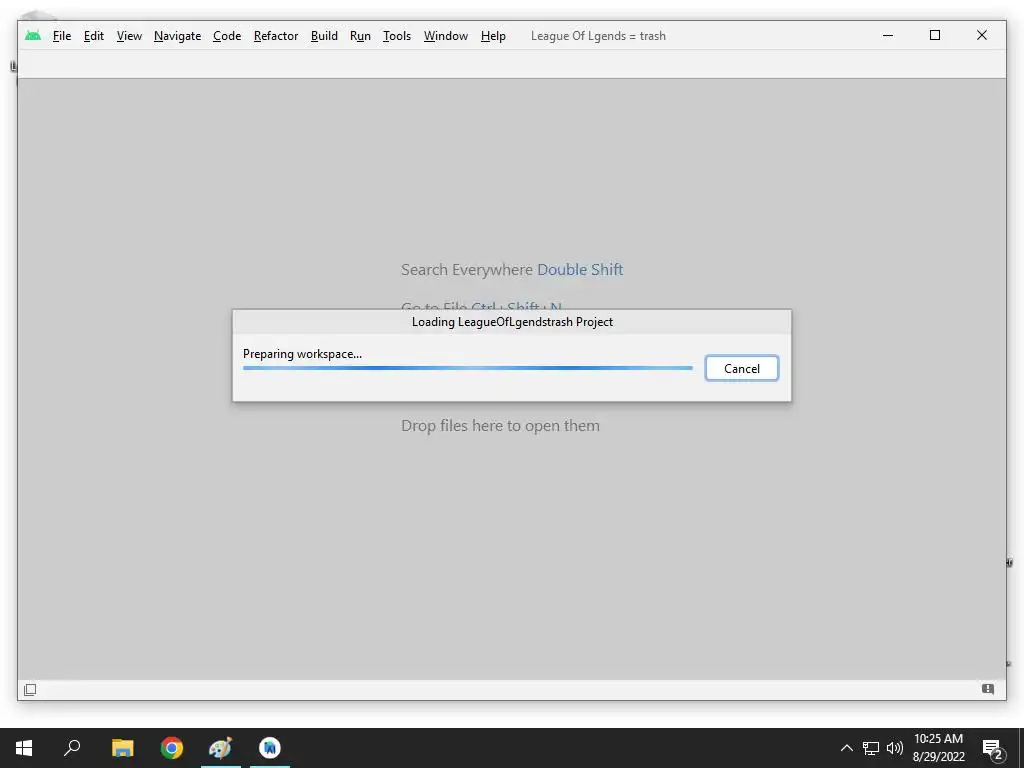Viewport: 1024px width, 768px height.
Task: Open the event log notifications icon in status bar
Action: (x=988, y=689)
